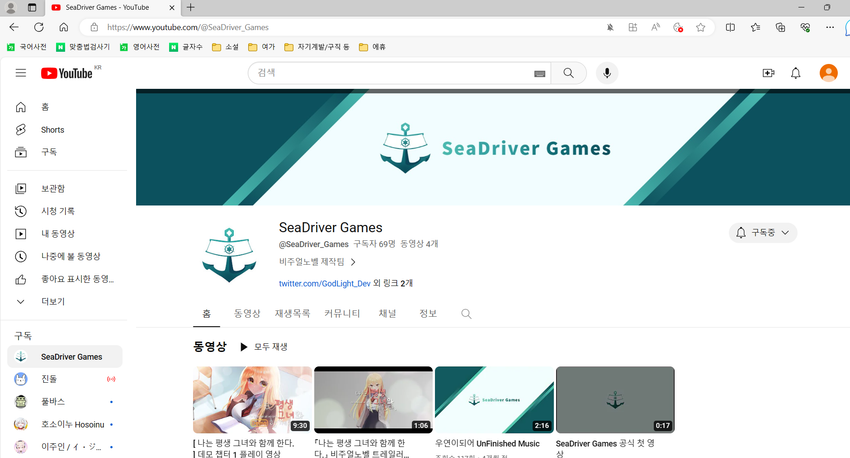This screenshot has width=850, height=458.
Task: Open 호소이누 Hosoinu subscription channel
Action: point(65,424)
